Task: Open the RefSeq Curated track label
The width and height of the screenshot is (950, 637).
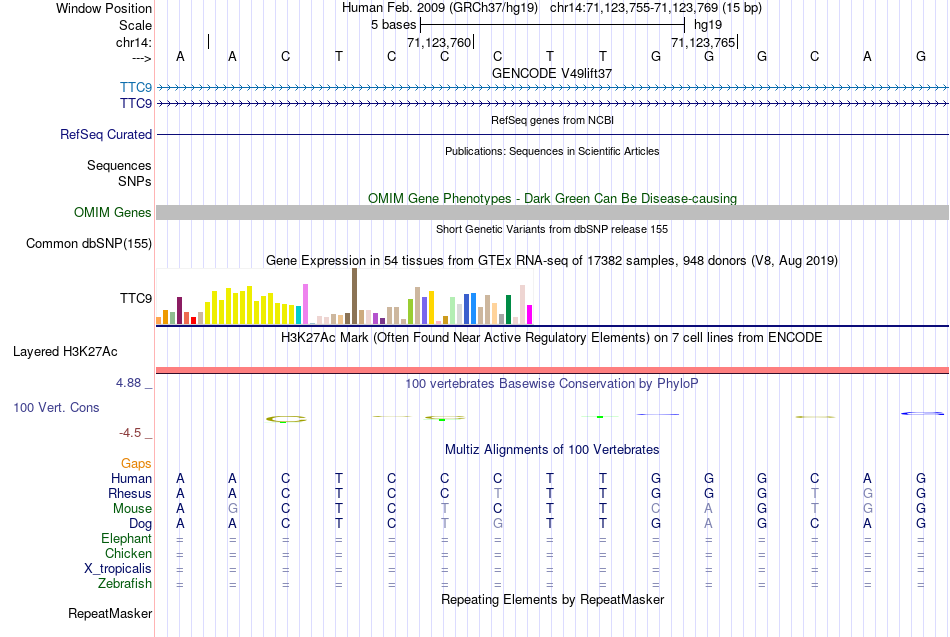Action: pos(105,135)
